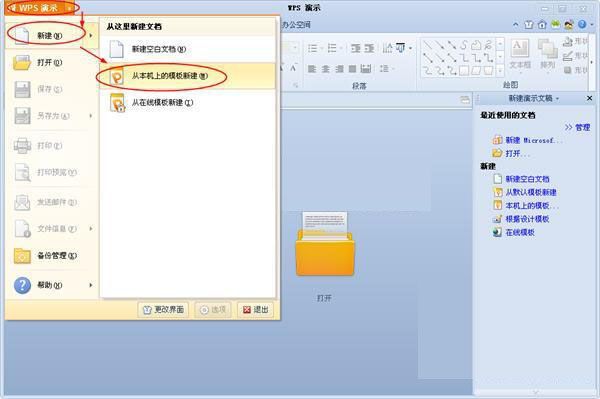
Task: Close the 新建演示文稿 task pane
Action: [x=589, y=98]
